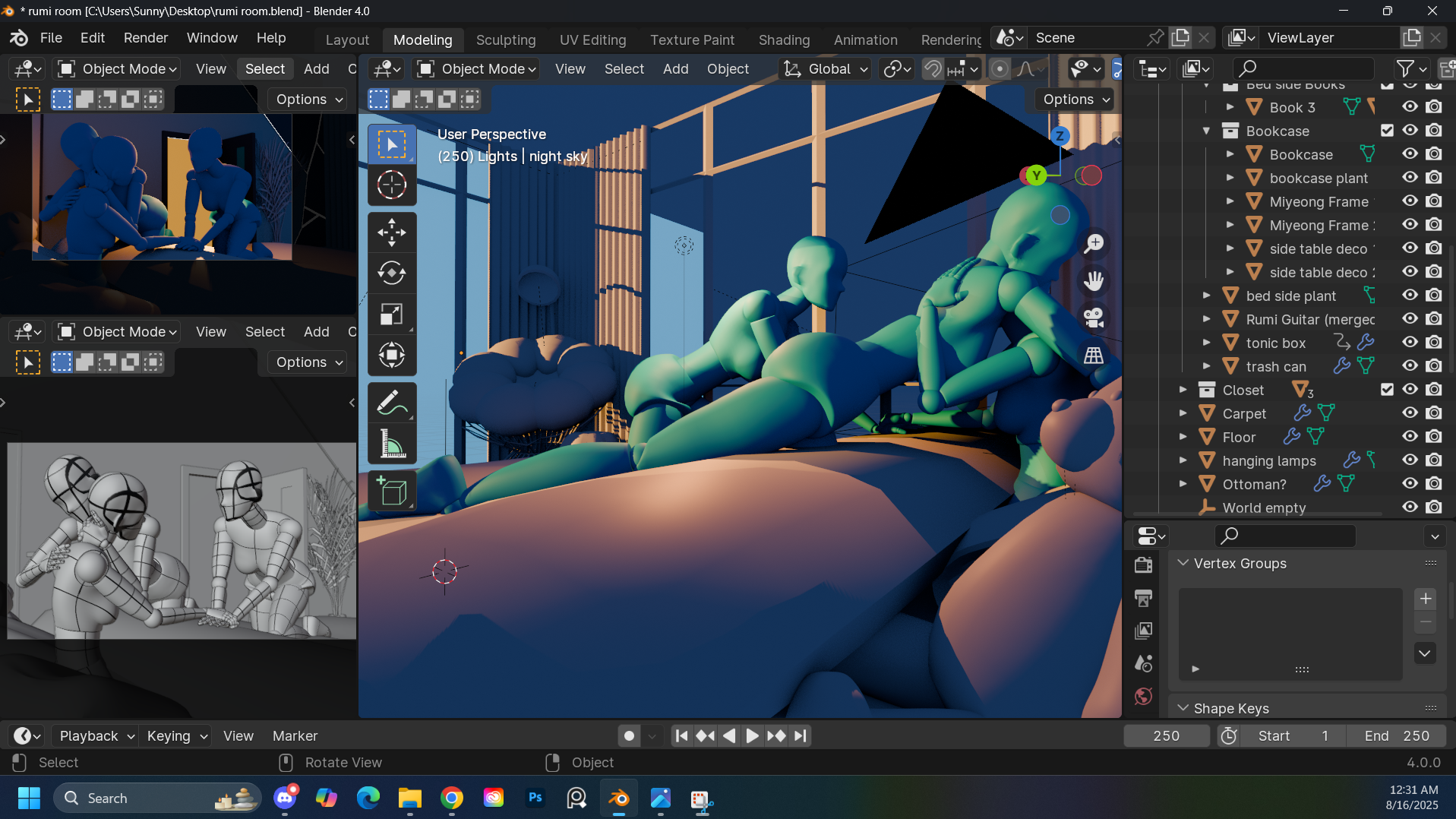The image size is (1456, 819).
Task: Collapse the Shape Keys panel
Action: (x=1183, y=708)
